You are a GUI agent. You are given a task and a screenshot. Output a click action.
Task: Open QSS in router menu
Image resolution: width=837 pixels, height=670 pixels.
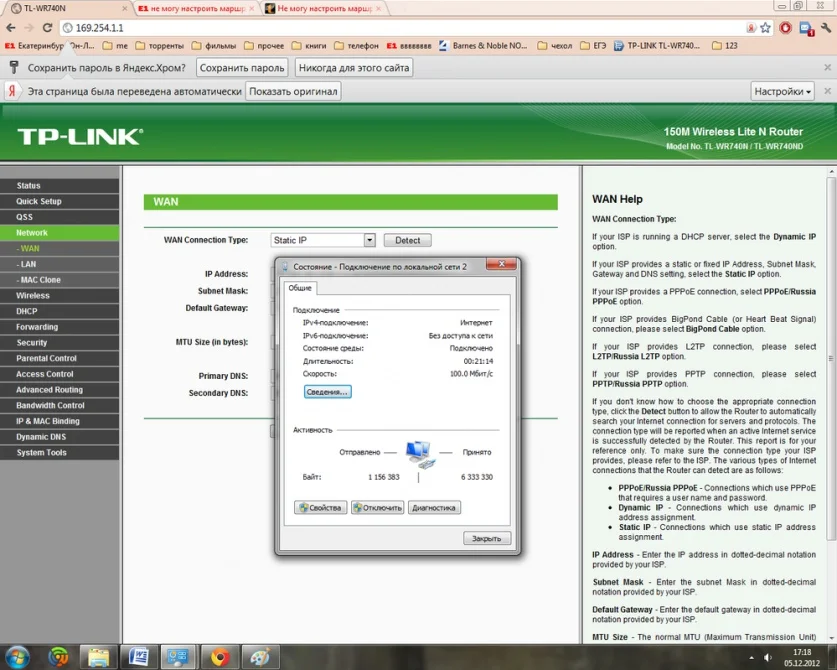point(60,217)
